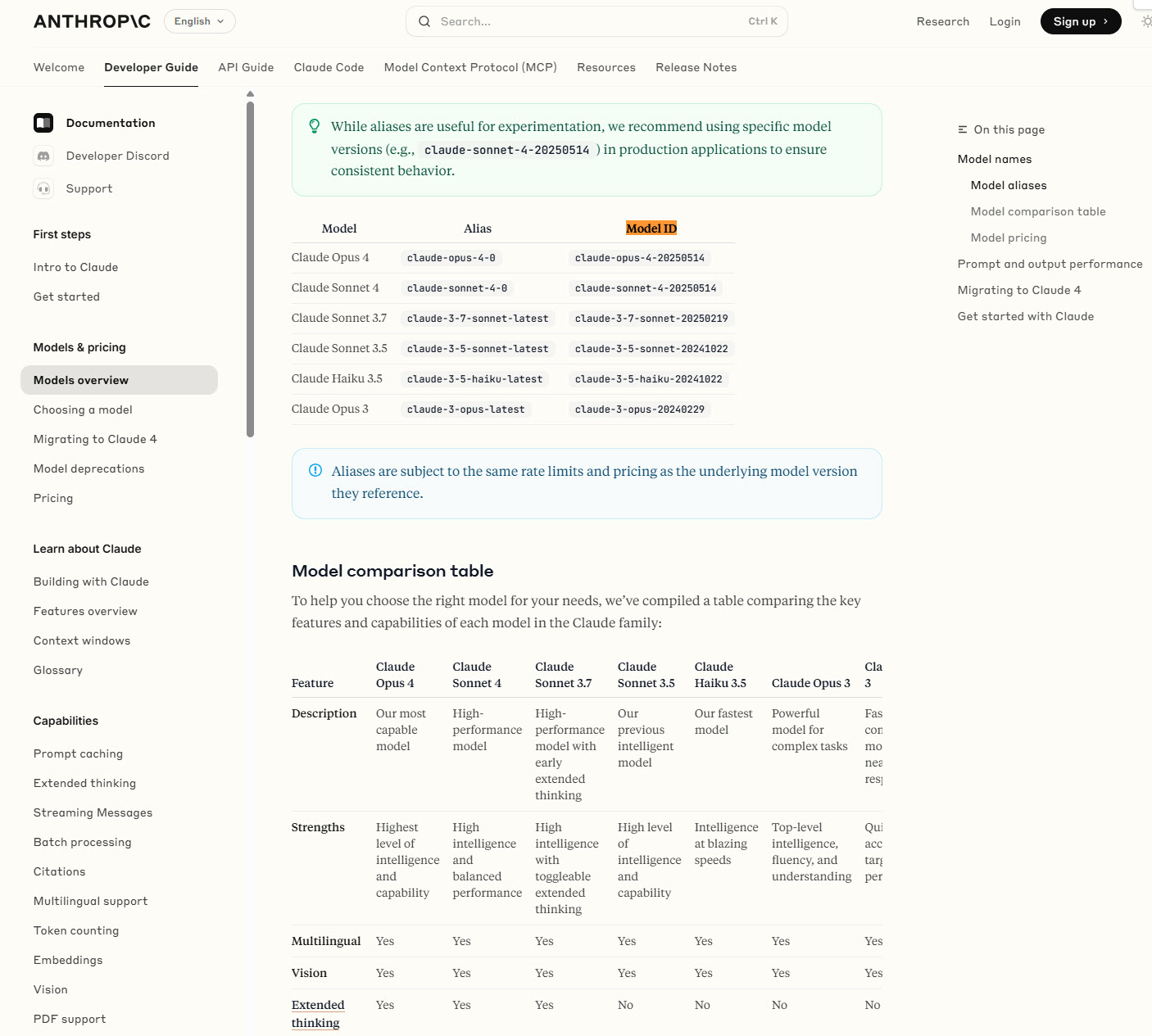Viewport: 1152px width, 1036px height.
Task: Jump to Model aliases section
Action: pyautogui.click(x=1009, y=185)
